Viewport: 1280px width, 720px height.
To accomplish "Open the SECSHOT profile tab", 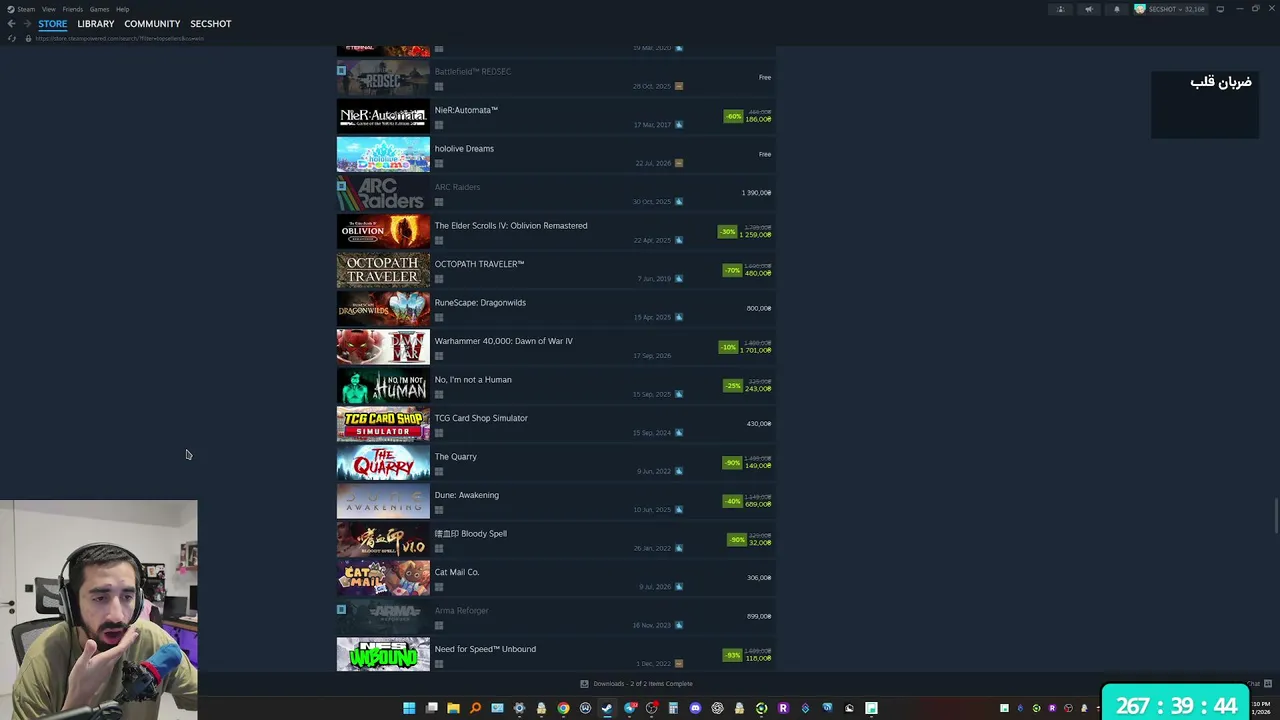I will point(211,24).
